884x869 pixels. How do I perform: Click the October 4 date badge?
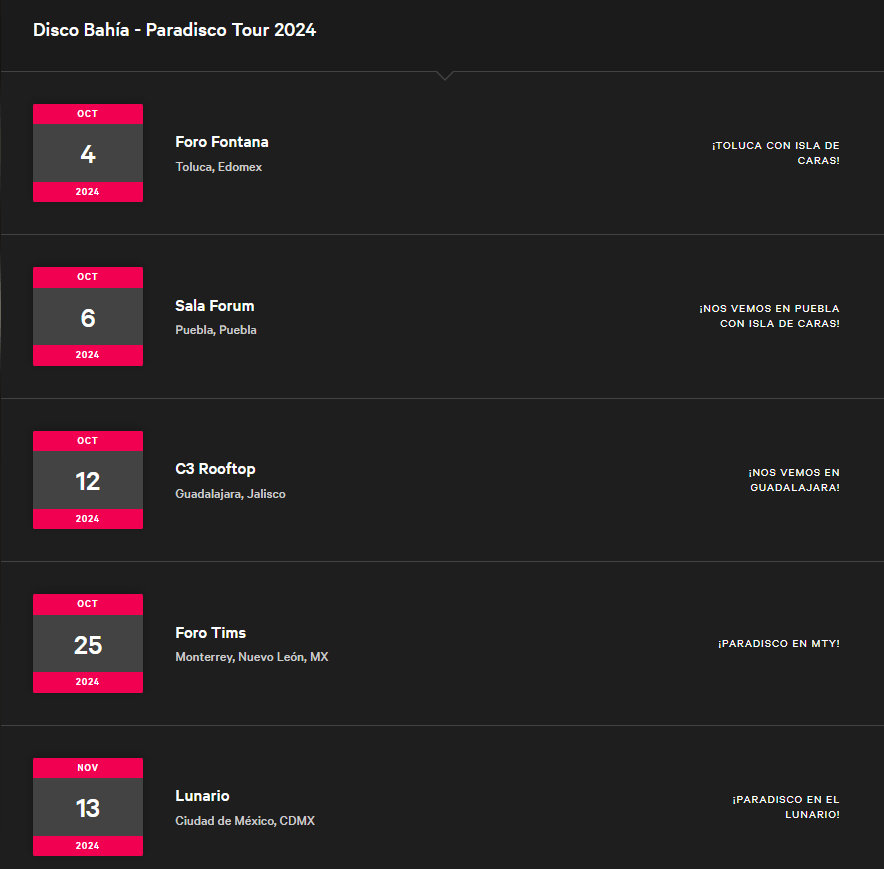(88, 153)
